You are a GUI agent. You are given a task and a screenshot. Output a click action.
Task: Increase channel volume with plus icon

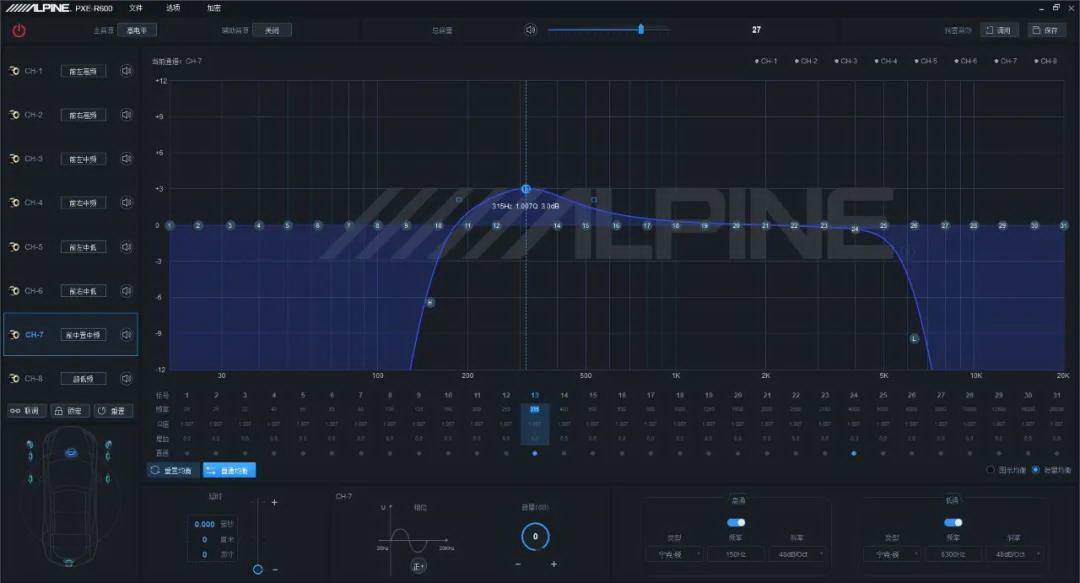(554, 564)
